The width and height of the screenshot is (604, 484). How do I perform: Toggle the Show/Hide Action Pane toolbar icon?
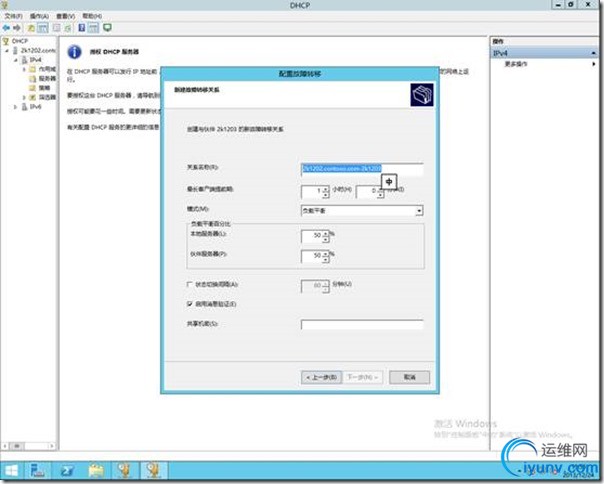click(x=94, y=28)
